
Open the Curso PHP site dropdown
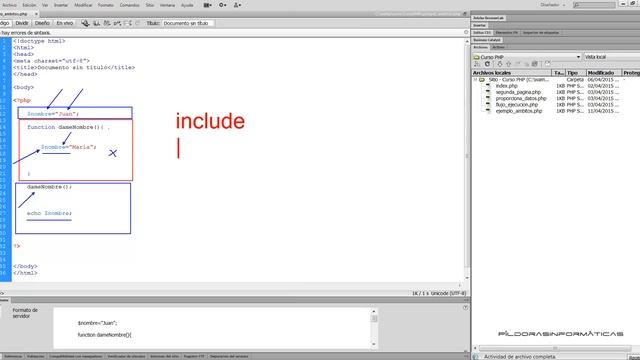(527, 57)
